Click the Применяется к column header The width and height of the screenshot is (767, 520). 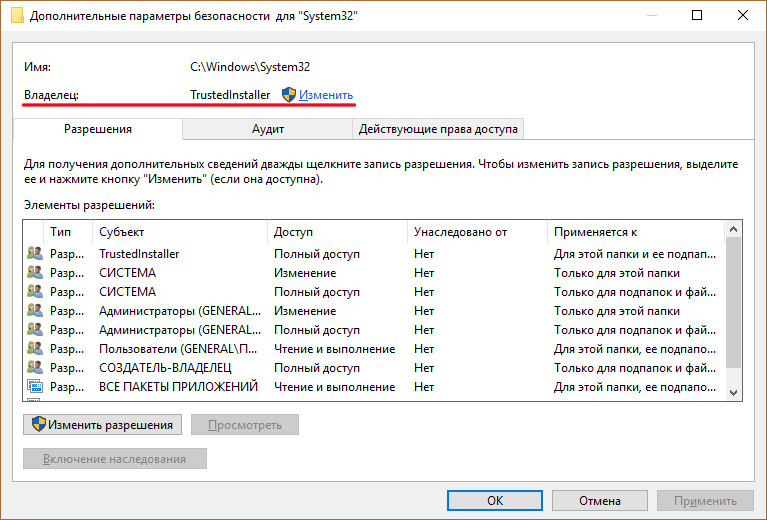click(635, 232)
